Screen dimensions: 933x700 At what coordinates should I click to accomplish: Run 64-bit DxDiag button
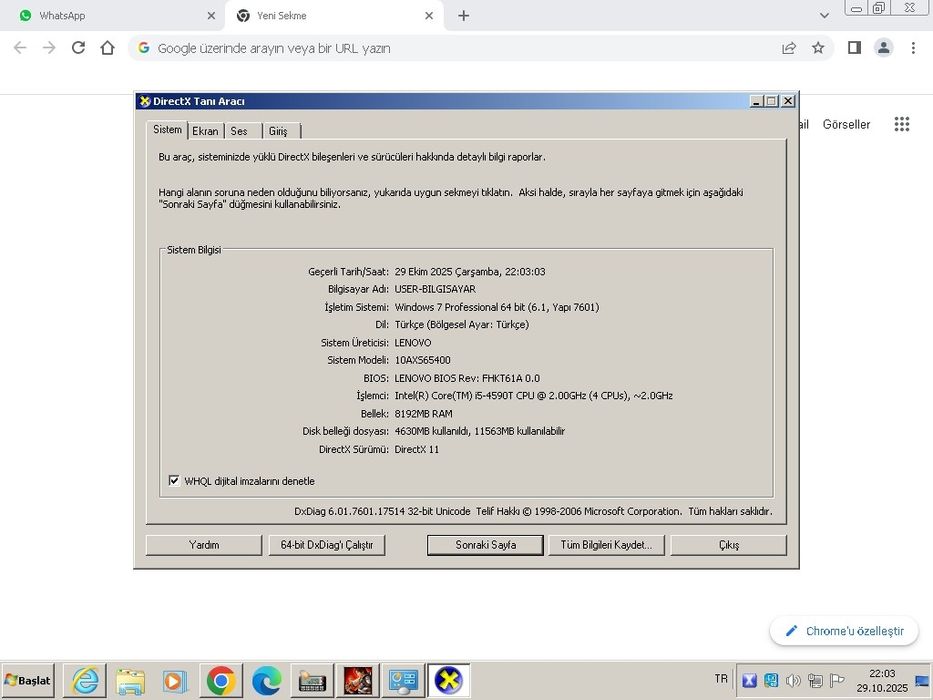tap(327, 545)
